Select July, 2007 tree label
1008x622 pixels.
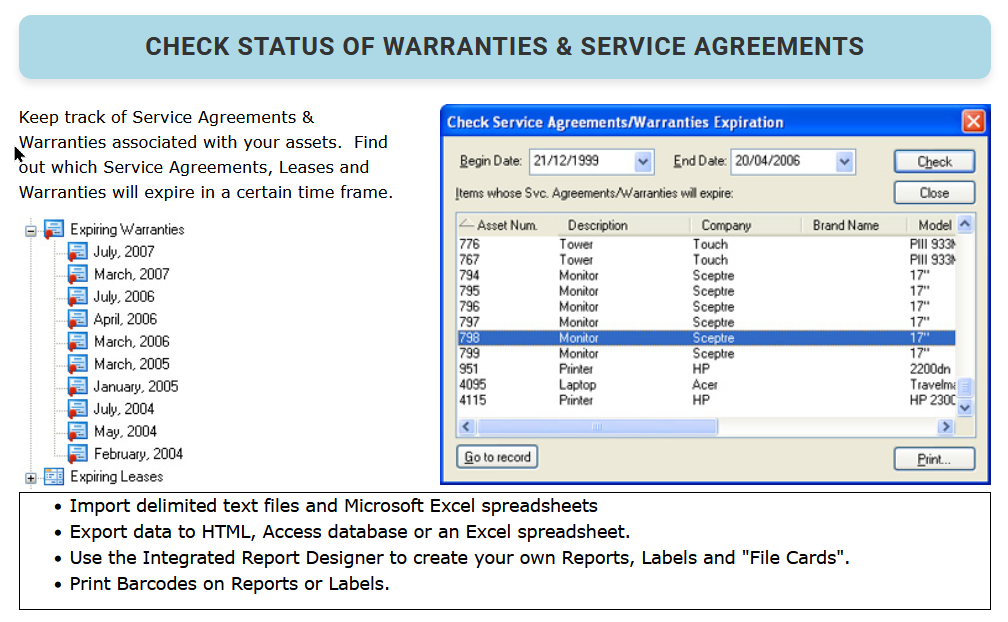[x=124, y=252]
